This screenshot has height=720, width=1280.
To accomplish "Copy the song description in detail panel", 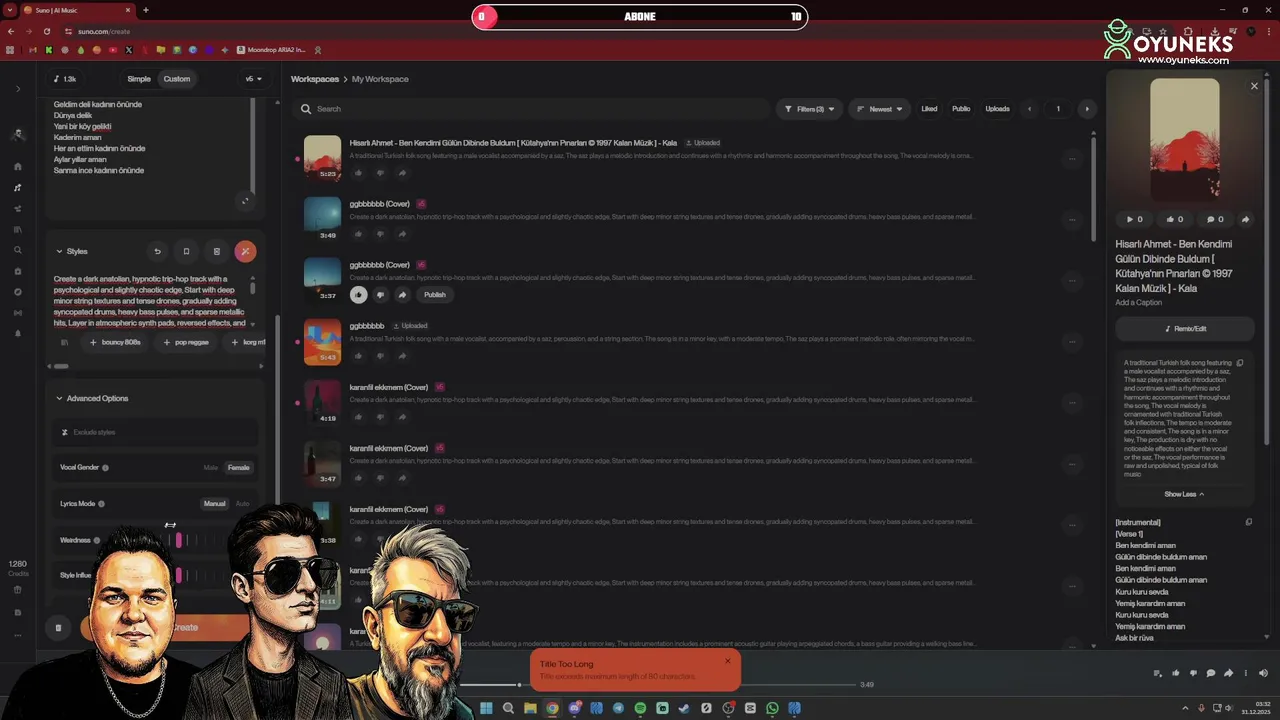I will tap(1240, 363).
